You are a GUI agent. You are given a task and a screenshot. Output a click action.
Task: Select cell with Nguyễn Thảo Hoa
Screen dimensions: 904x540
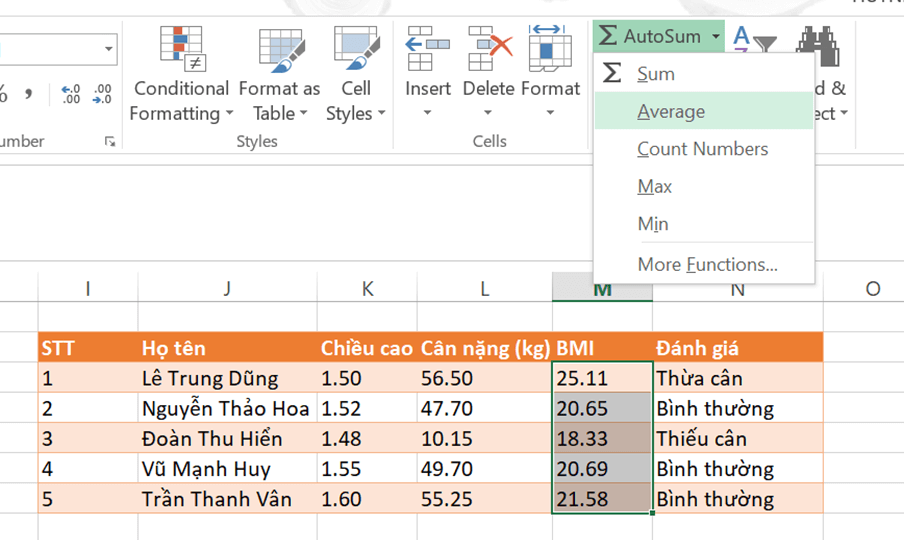pos(227,408)
